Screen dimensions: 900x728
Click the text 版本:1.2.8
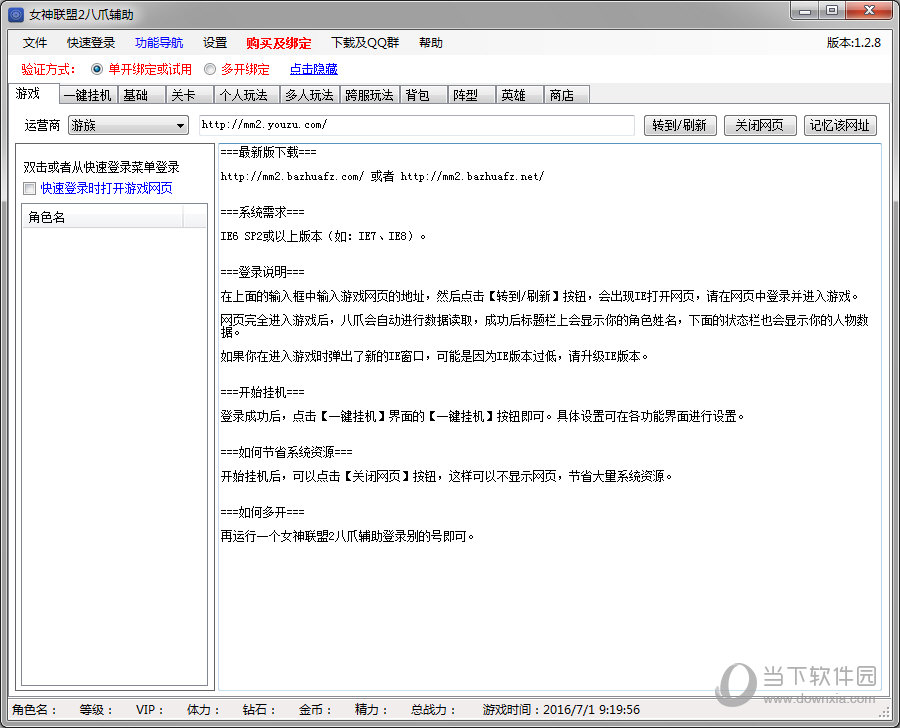[x=854, y=43]
